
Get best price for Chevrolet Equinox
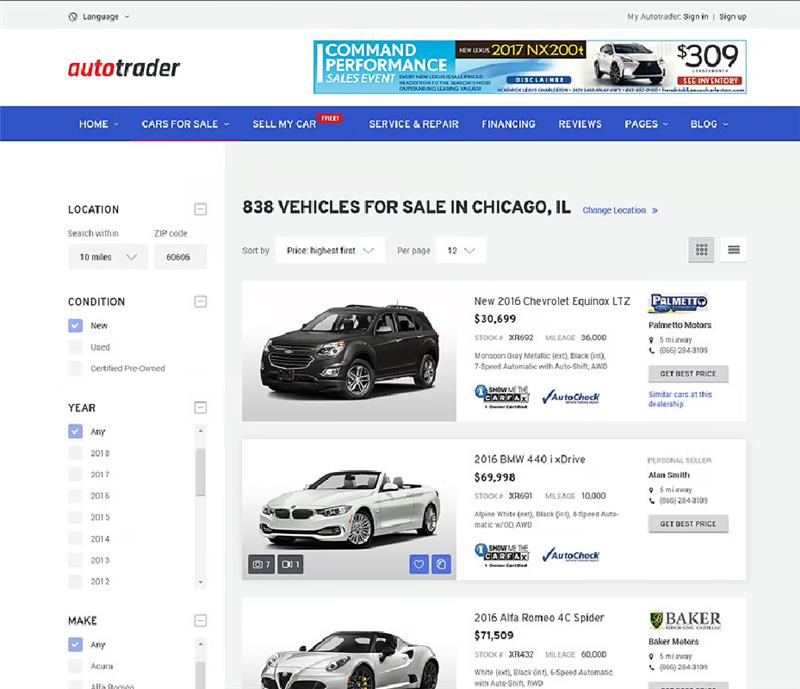(x=688, y=374)
